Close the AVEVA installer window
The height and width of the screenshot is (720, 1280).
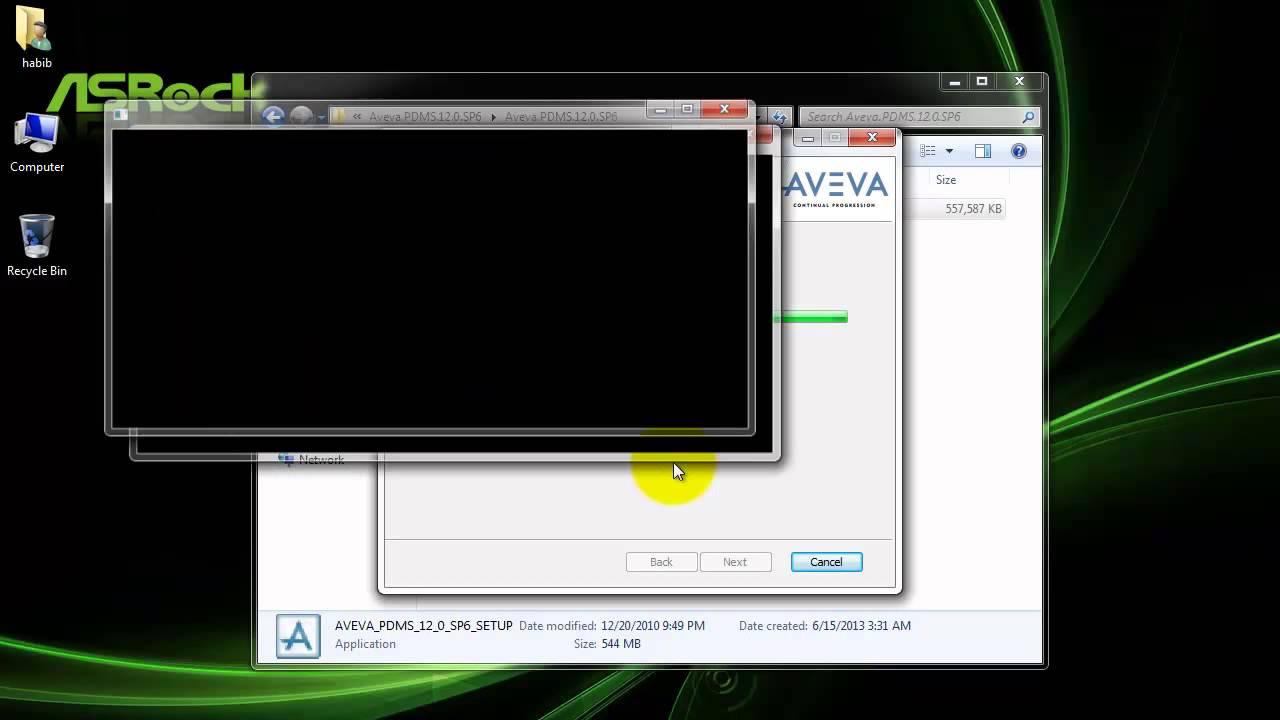click(872, 137)
